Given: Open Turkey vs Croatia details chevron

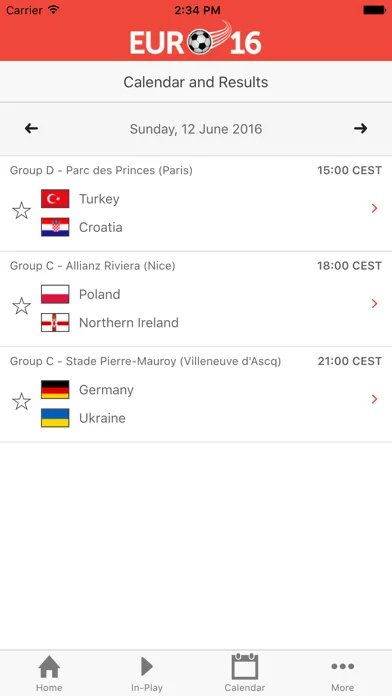Looking at the screenshot, I should 375,208.
